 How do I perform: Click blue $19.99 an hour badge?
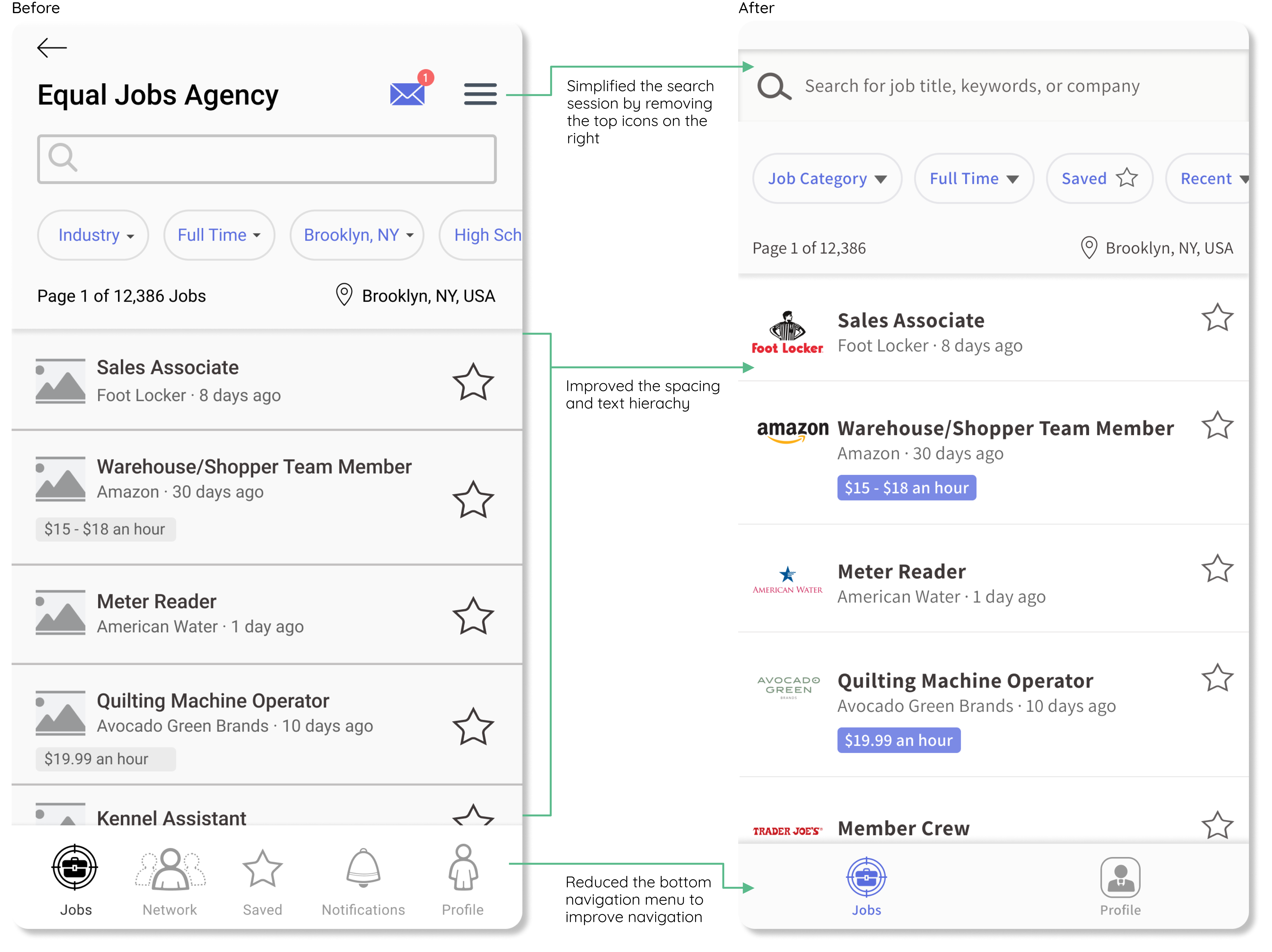pyautogui.click(x=898, y=740)
